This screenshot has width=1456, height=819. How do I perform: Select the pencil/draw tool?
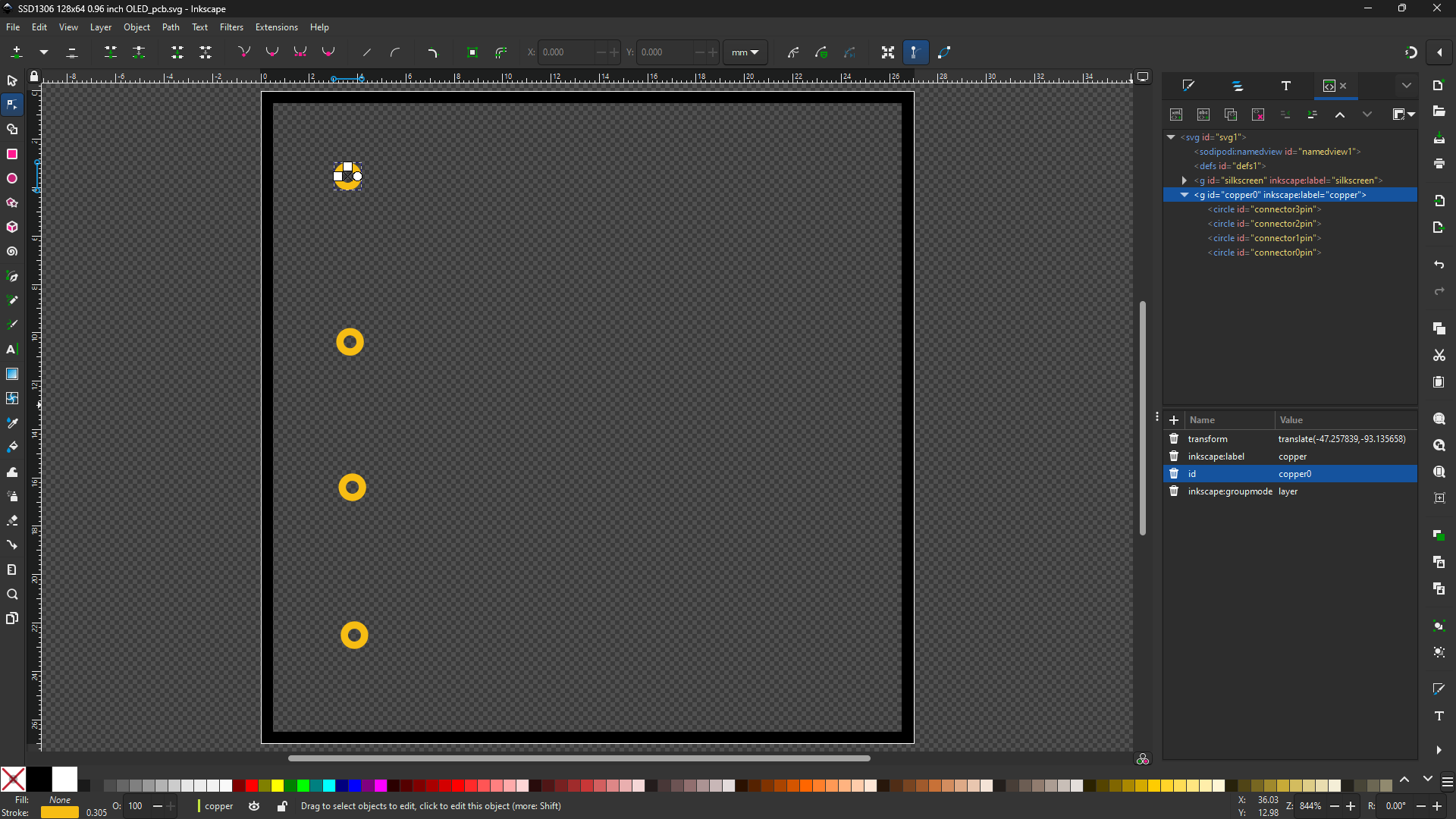[13, 300]
